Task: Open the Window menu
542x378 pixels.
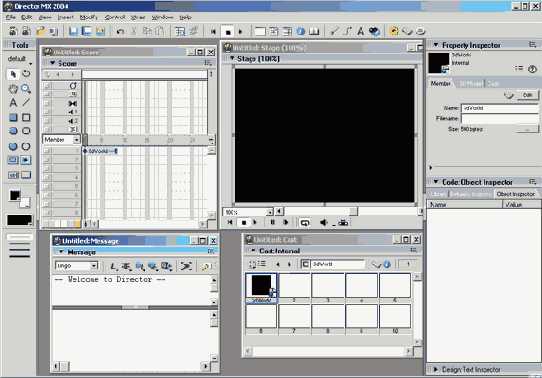Action: (x=162, y=17)
